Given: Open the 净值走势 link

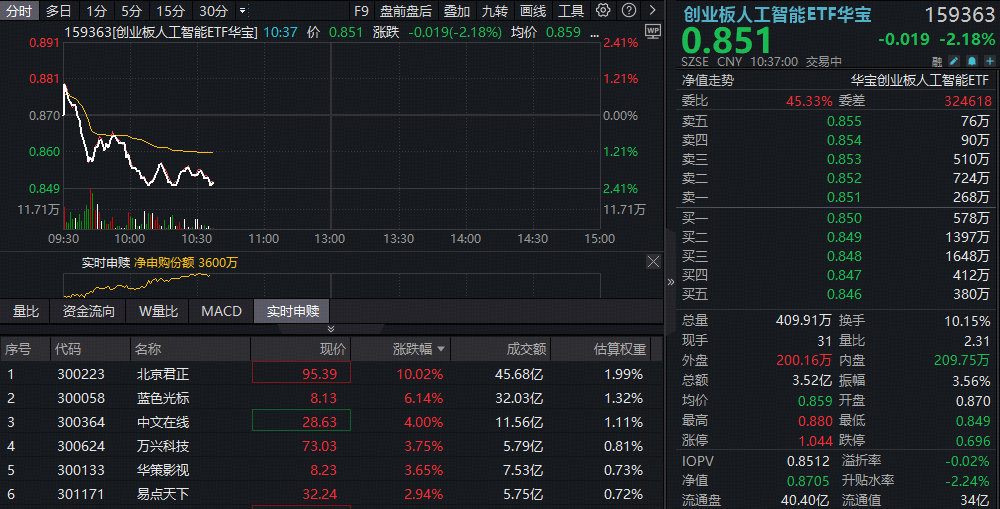Looking at the screenshot, I should click(x=707, y=80).
